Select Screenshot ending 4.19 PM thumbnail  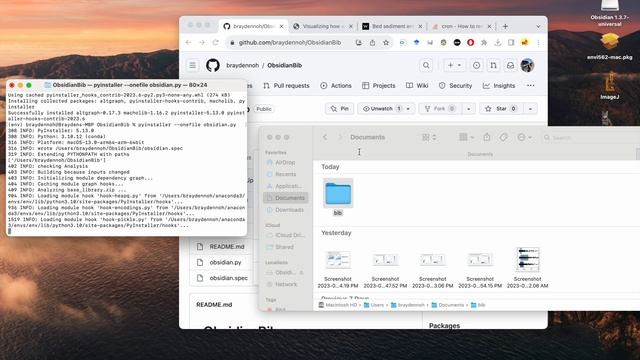tap(338, 260)
